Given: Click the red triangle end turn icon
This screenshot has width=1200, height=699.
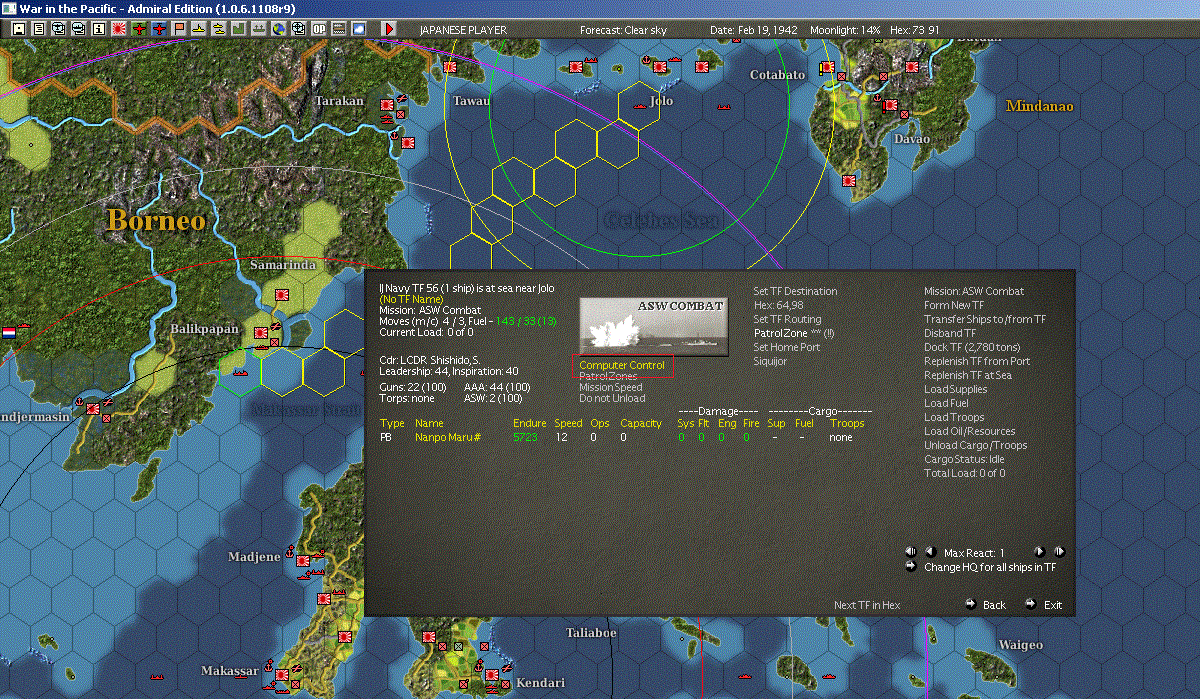Looking at the screenshot, I should pyautogui.click(x=389, y=29).
